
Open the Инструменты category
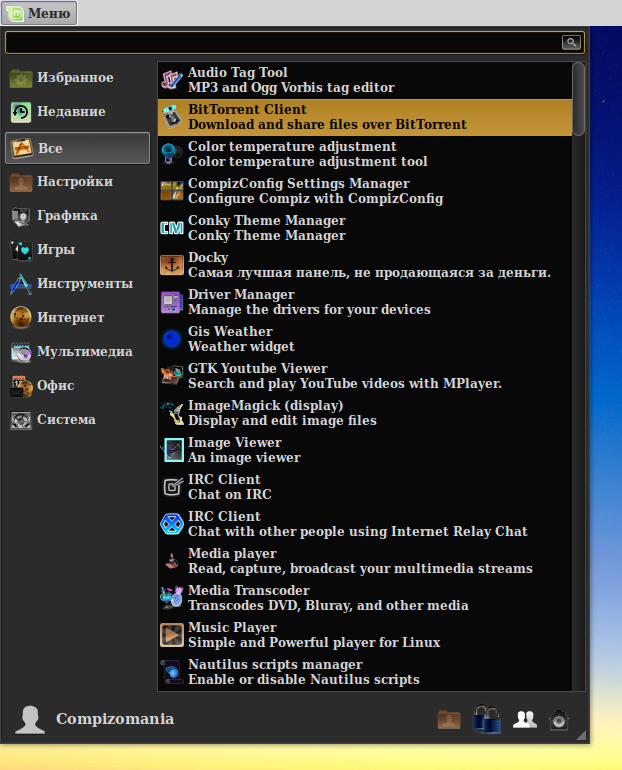(78, 284)
